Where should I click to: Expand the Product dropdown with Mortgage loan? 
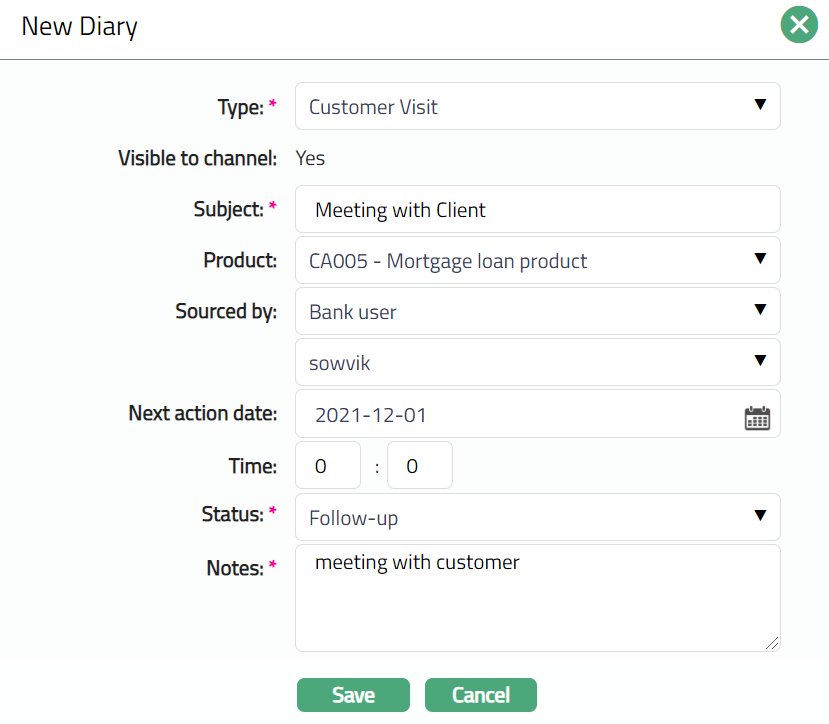coord(537,261)
